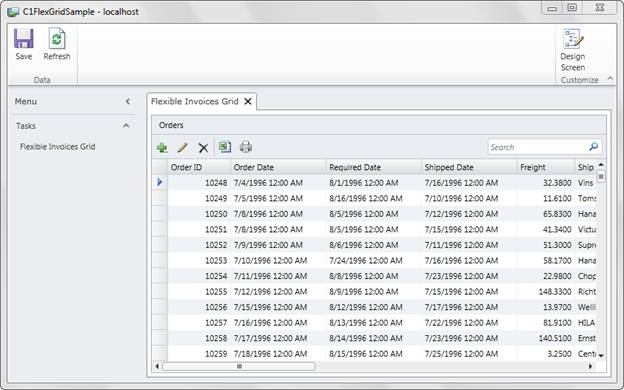Select the cell with Order ID 10248
Image resolution: width=624 pixels, height=390 pixels.
(x=199, y=183)
